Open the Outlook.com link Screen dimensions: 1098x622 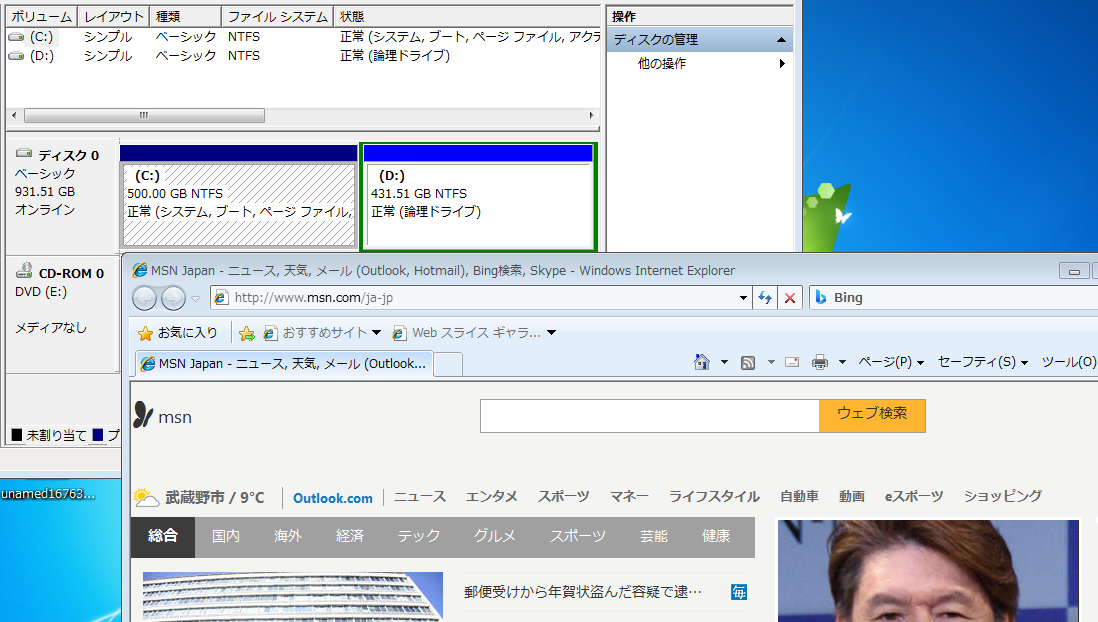(x=333, y=498)
